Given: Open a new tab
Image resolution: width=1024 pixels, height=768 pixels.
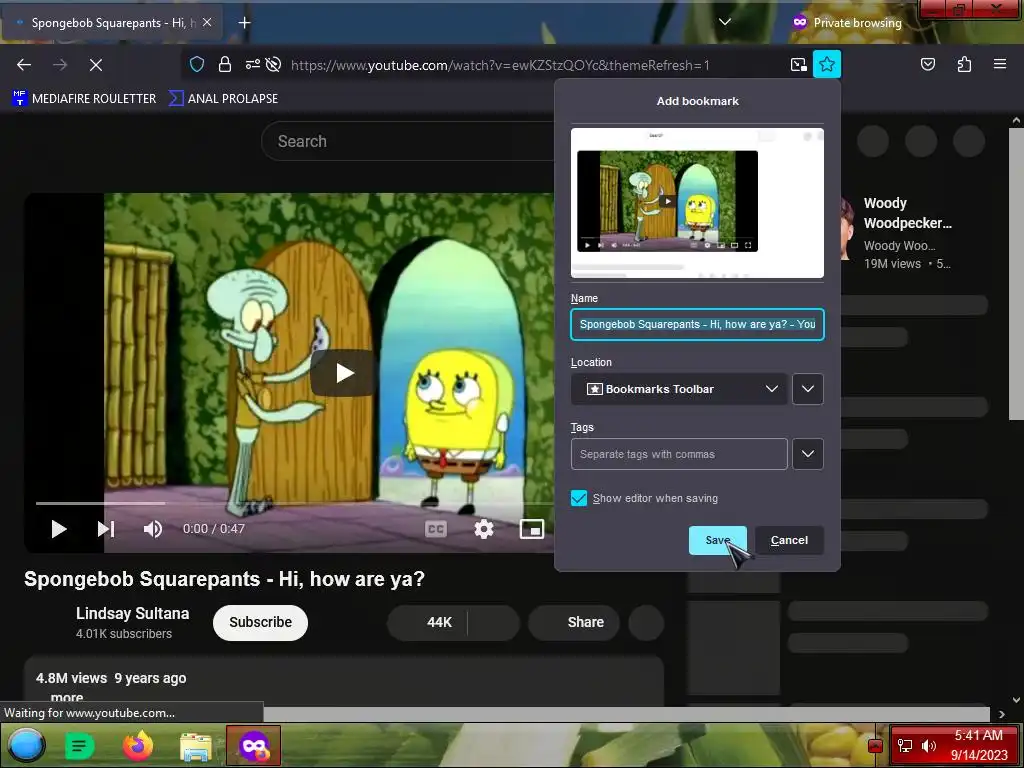Looking at the screenshot, I should tap(244, 23).
